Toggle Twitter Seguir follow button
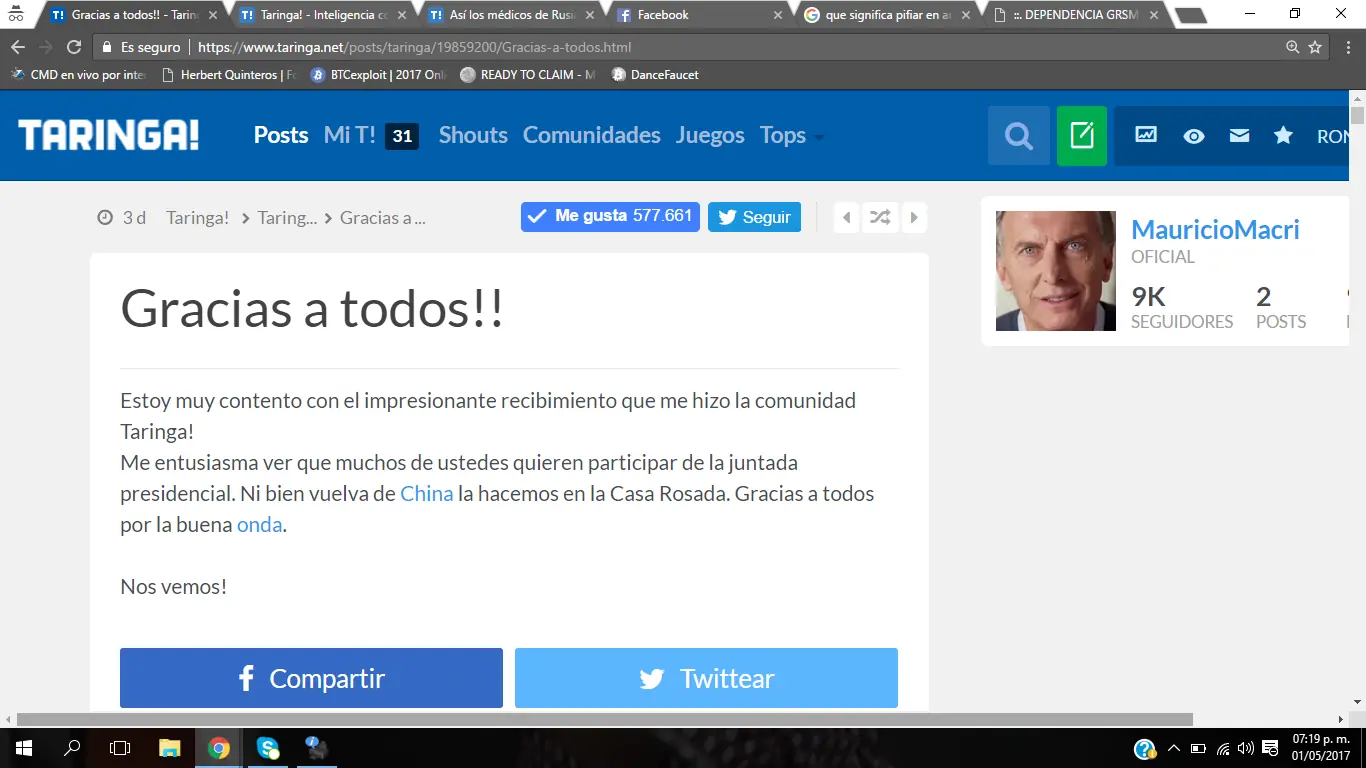The width and height of the screenshot is (1366, 768). coord(754,217)
